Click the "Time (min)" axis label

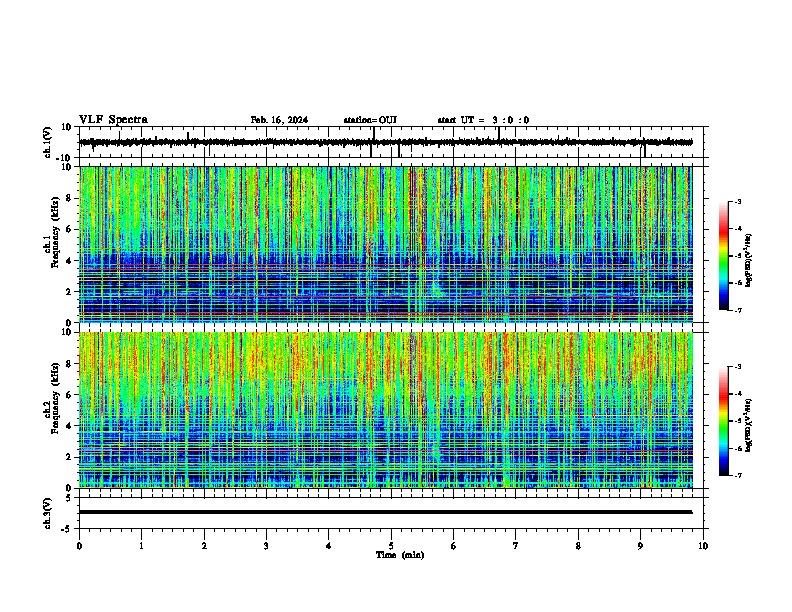tap(400, 555)
